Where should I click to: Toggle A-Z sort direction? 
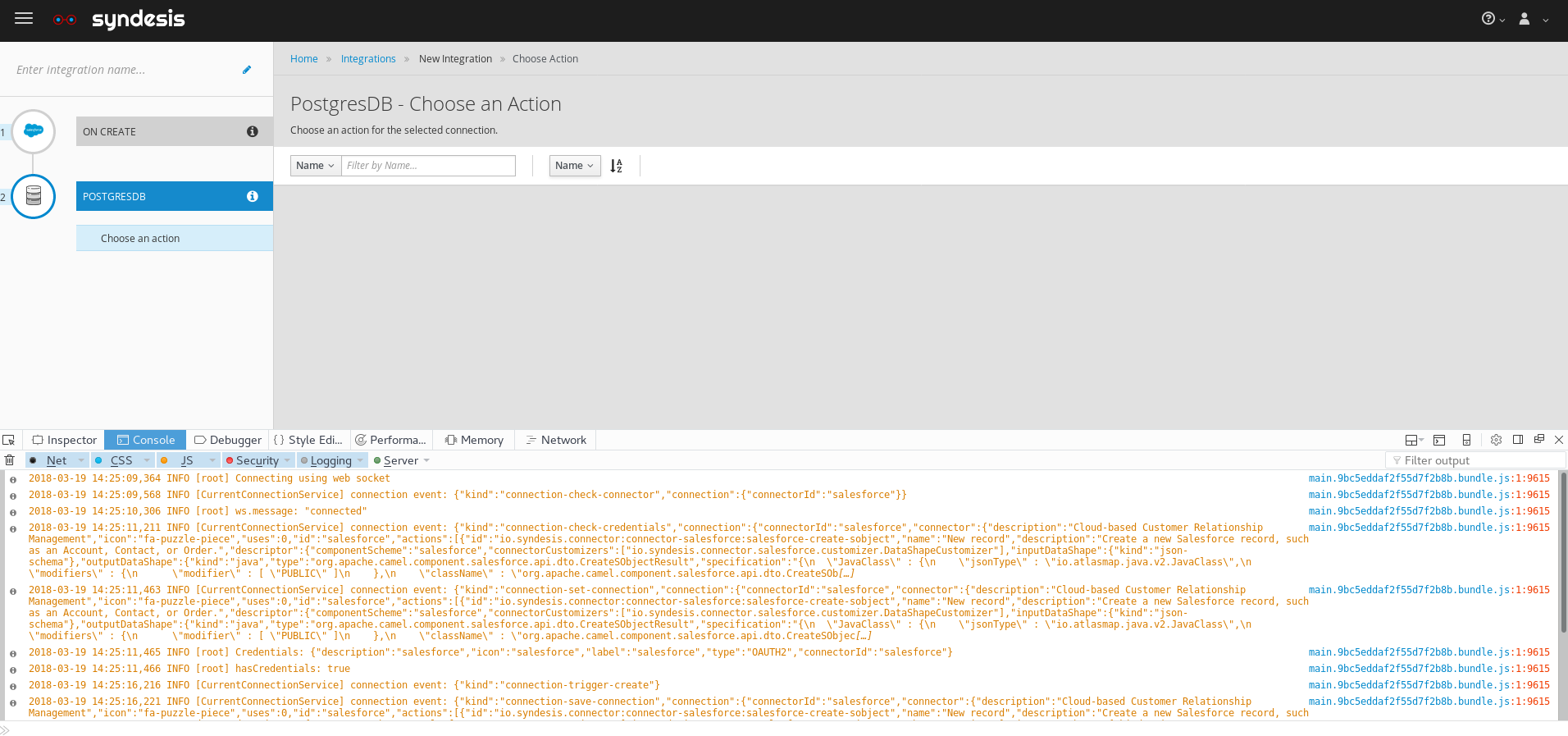[617, 166]
